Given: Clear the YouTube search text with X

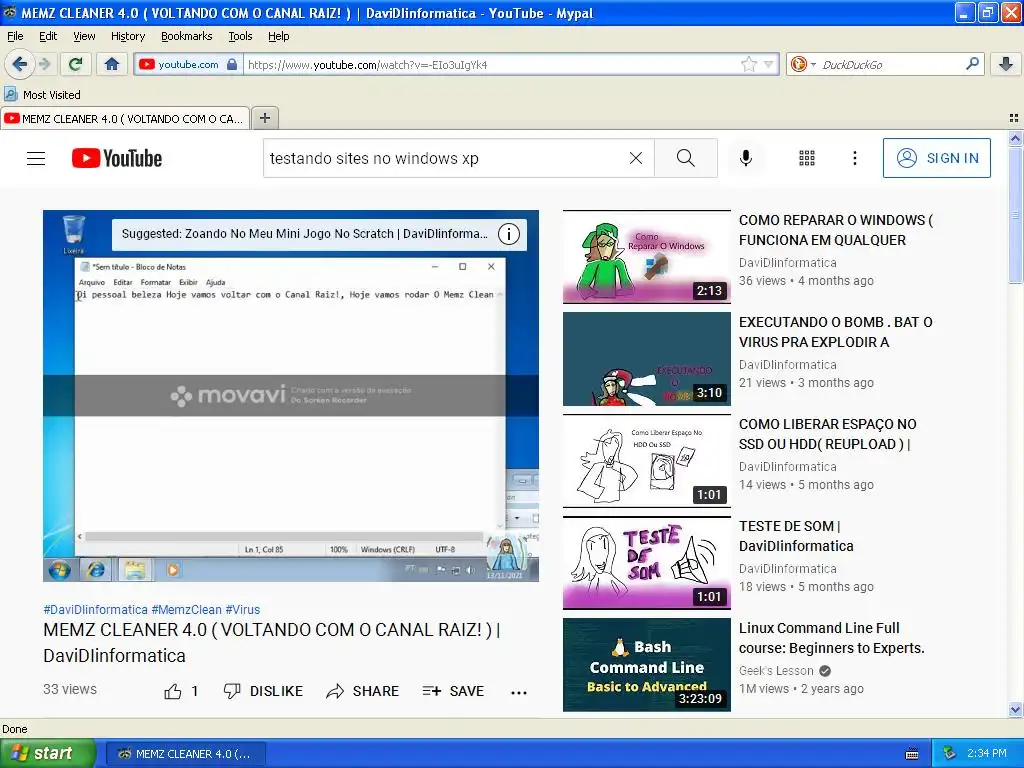Looking at the screenshot, I should pos(635,158).
